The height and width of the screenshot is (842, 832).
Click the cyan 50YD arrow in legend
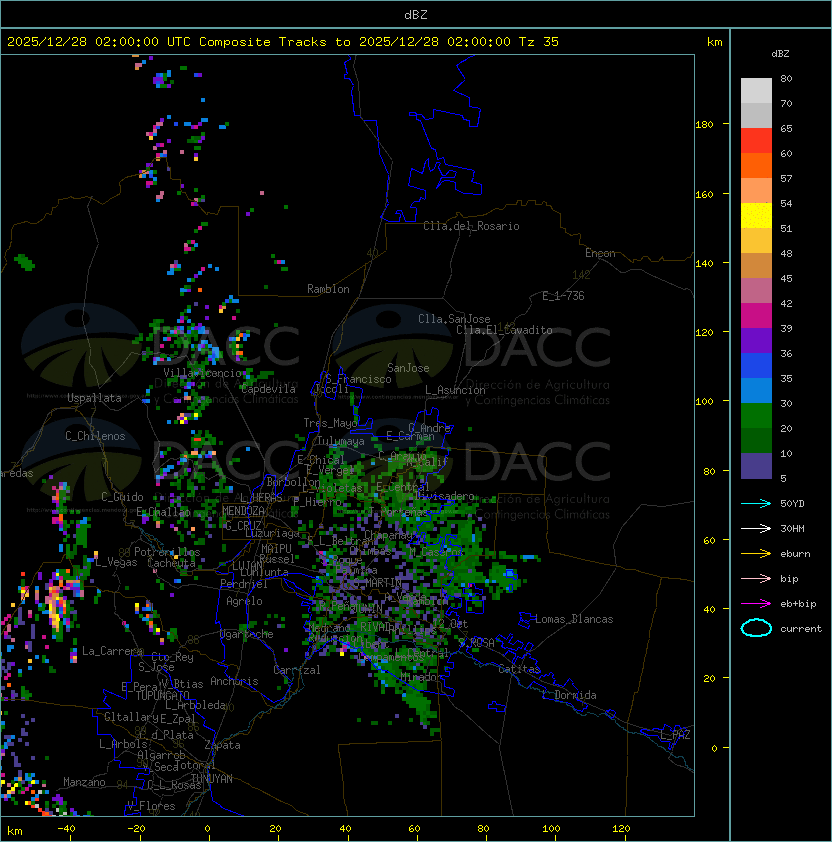756,503
